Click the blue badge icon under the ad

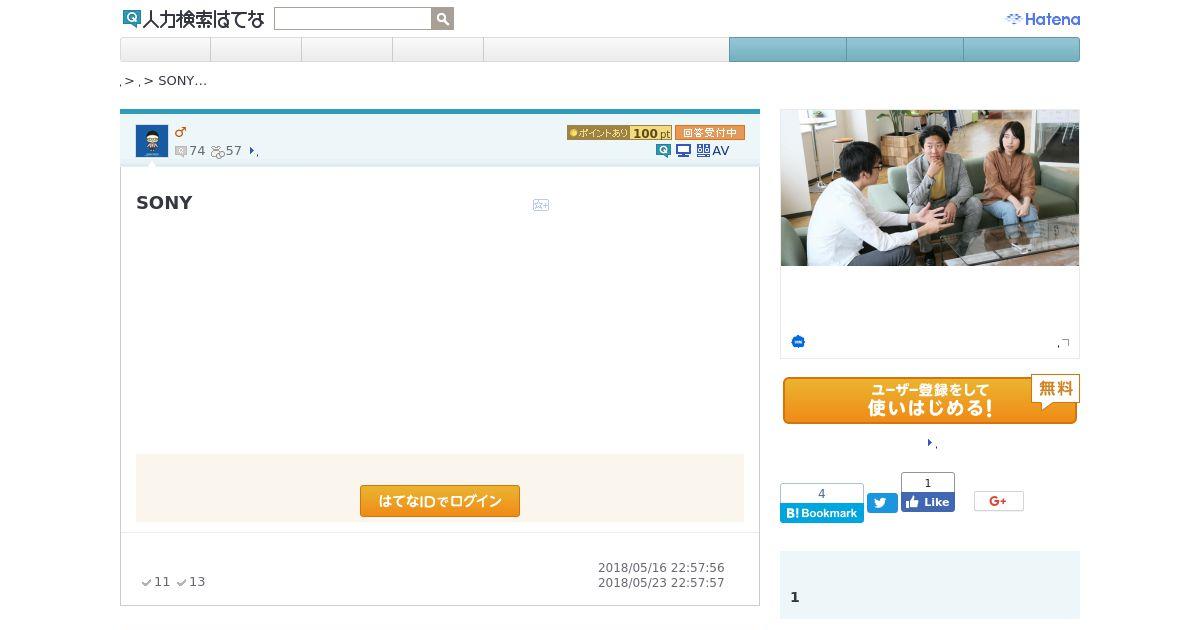[798, 342]
